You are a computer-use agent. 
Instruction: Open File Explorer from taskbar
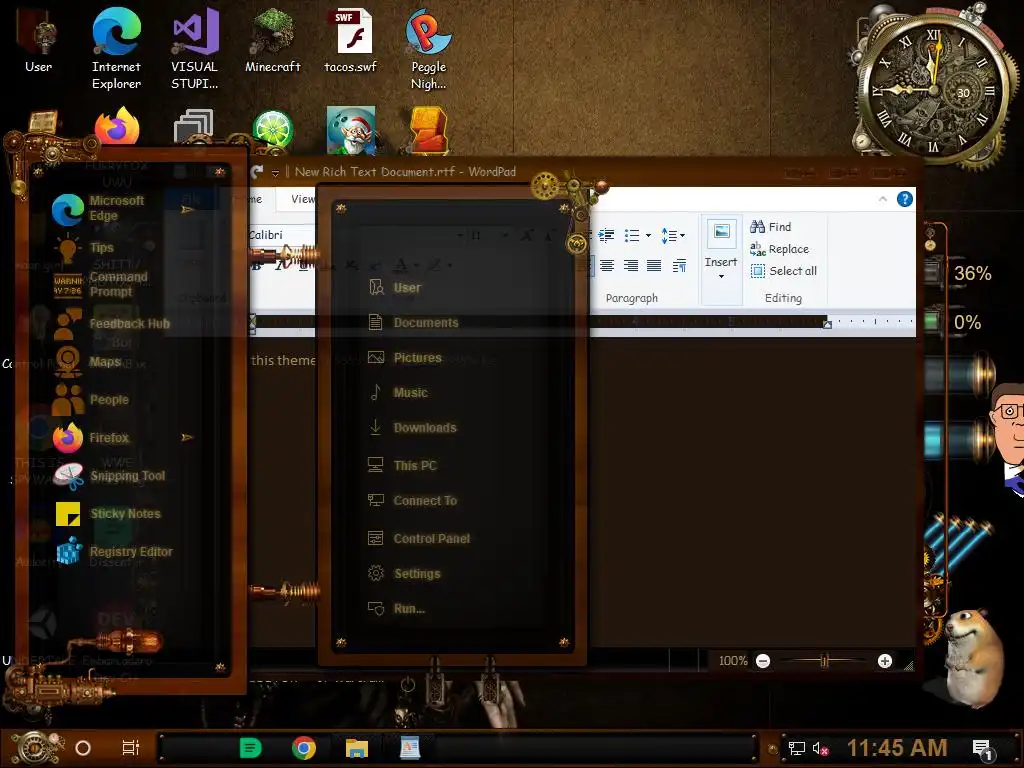pyautogui.click(x=357, y=748)
